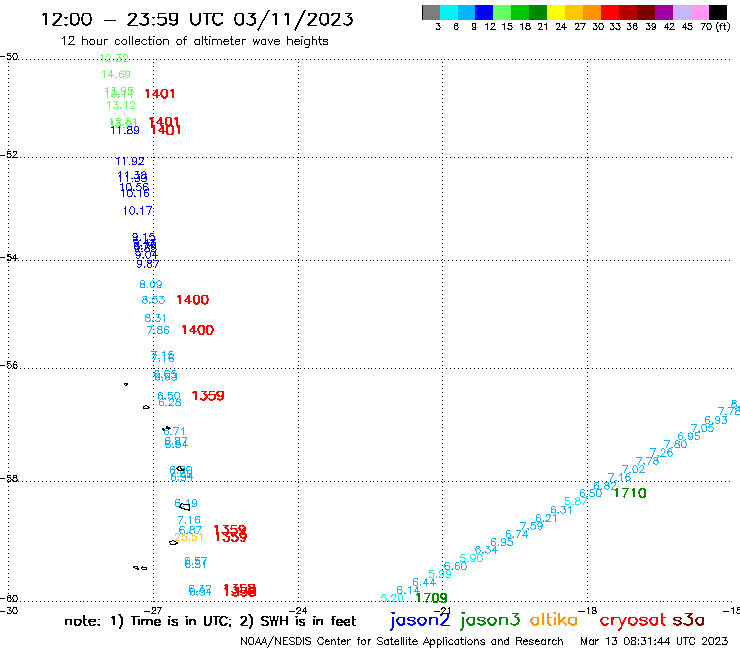Click the wave height value '5.99'

click(x=440, y=574)
